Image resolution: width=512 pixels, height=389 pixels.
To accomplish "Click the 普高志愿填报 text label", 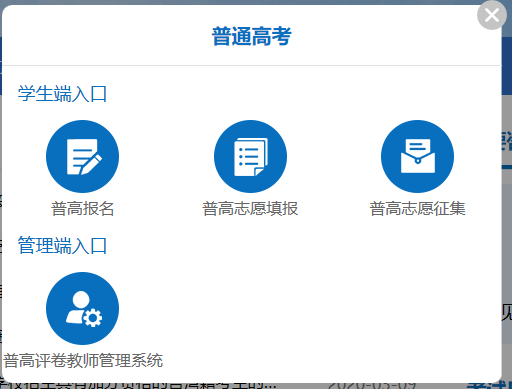I will point(250,209).
